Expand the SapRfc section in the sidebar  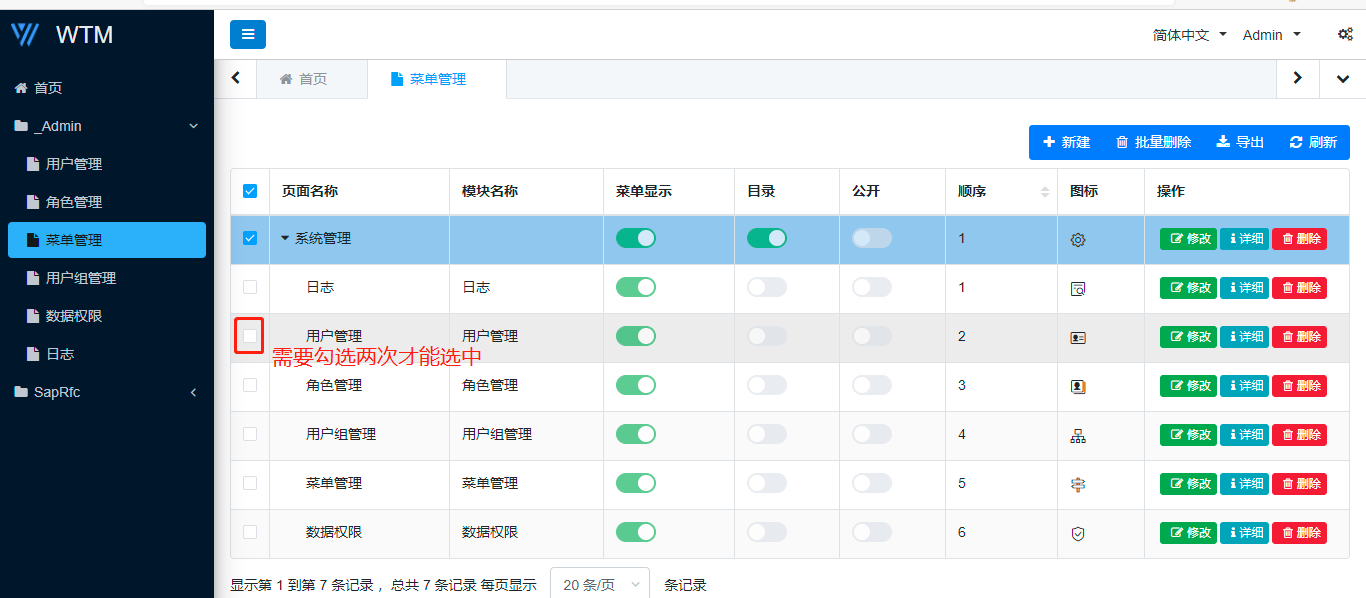point(107,392)
